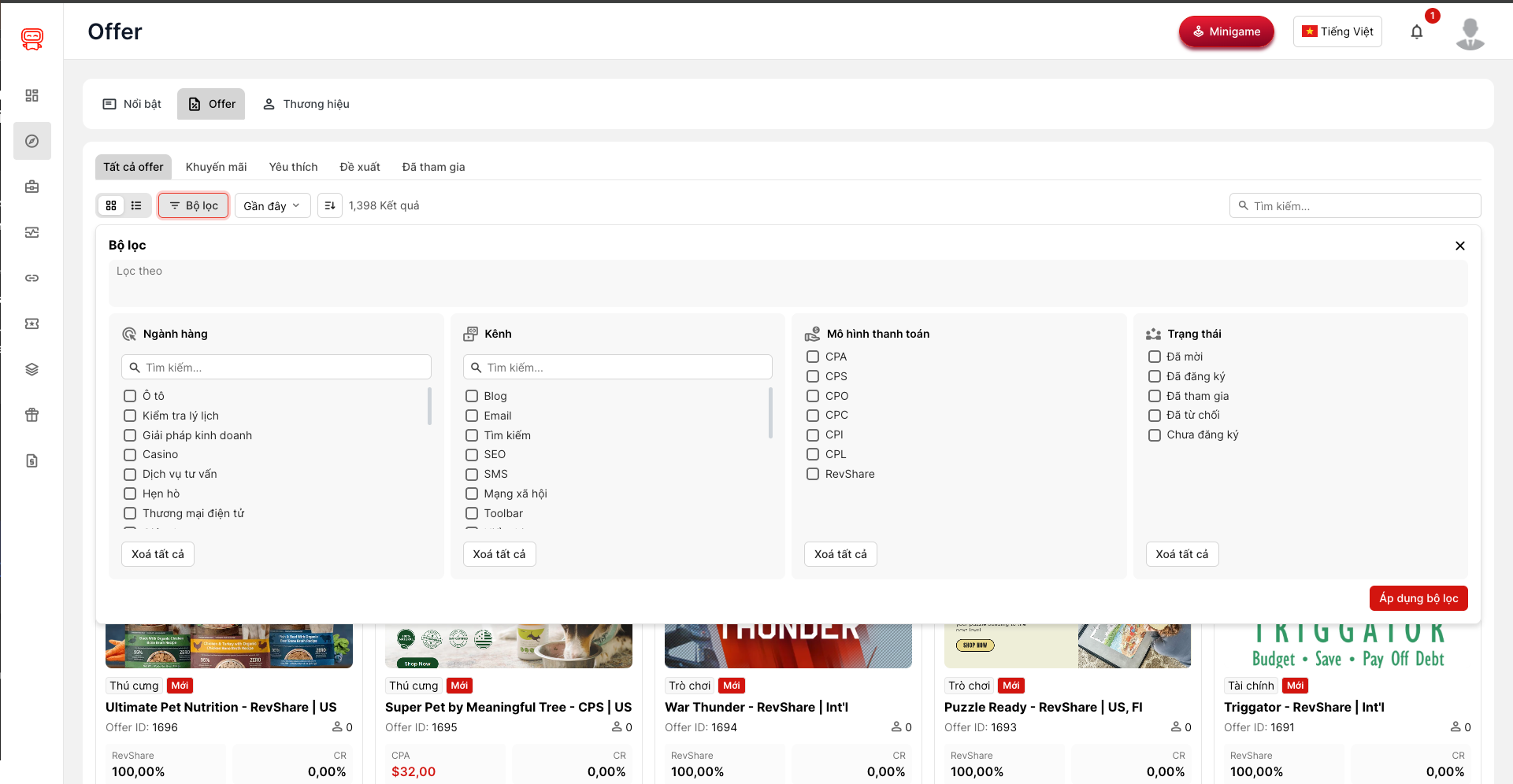The width and height of the screenshot is (1513, 784).
Task: Open the gift icon in sidebar
Action: (x=32, y=415)
